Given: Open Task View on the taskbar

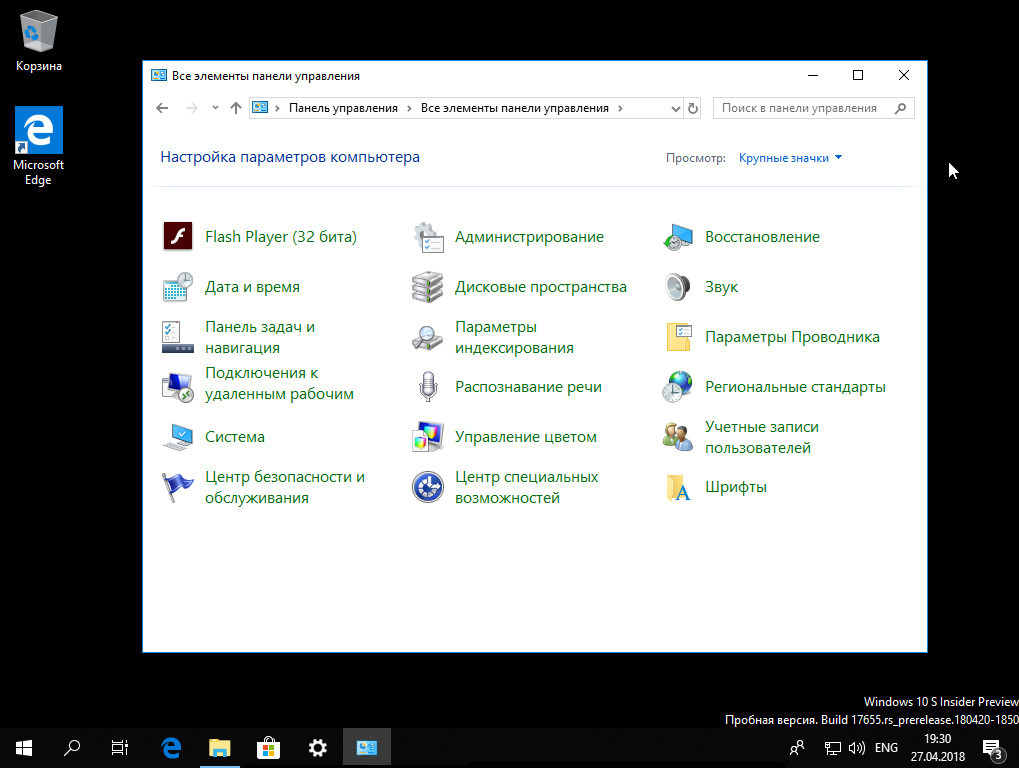Looking at the screenshot, I should [120, 748].
